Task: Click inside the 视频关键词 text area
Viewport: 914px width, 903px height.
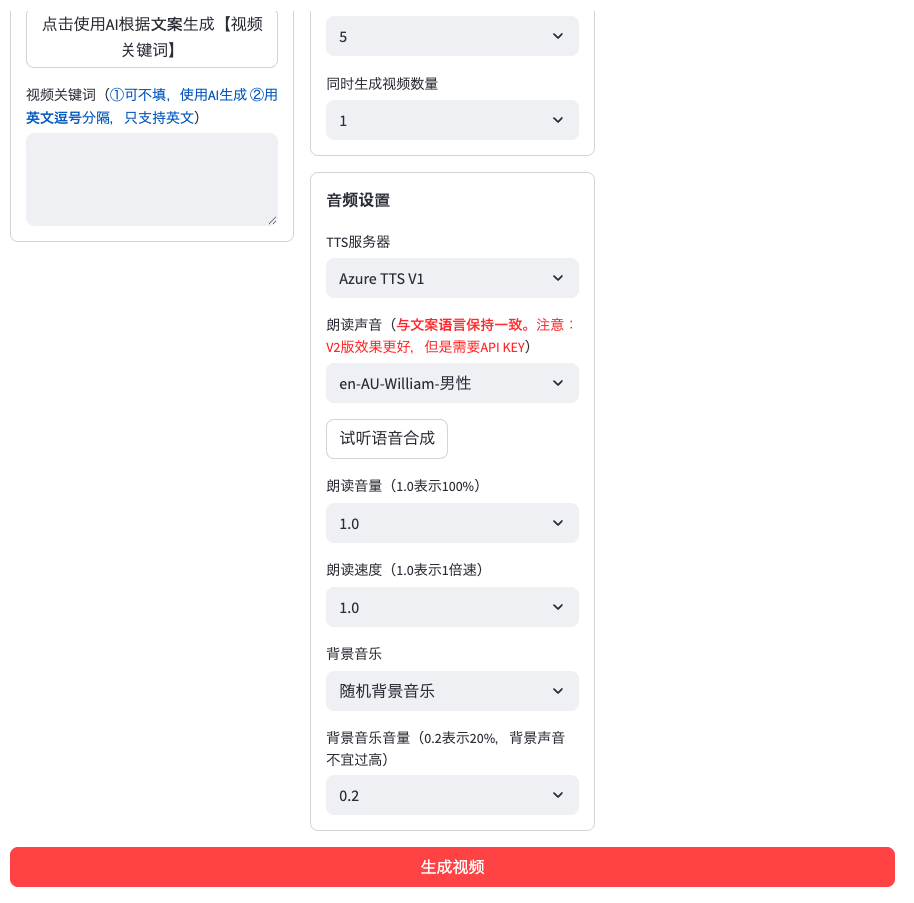Action: [x=152, y=180]
